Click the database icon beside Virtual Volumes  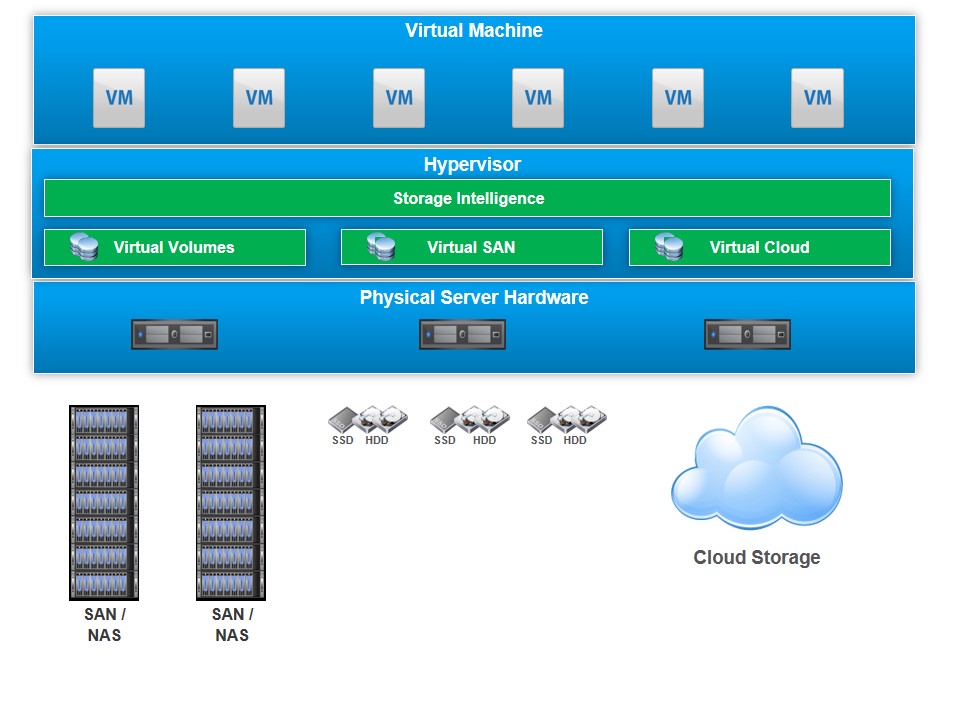tap(84, 247)
